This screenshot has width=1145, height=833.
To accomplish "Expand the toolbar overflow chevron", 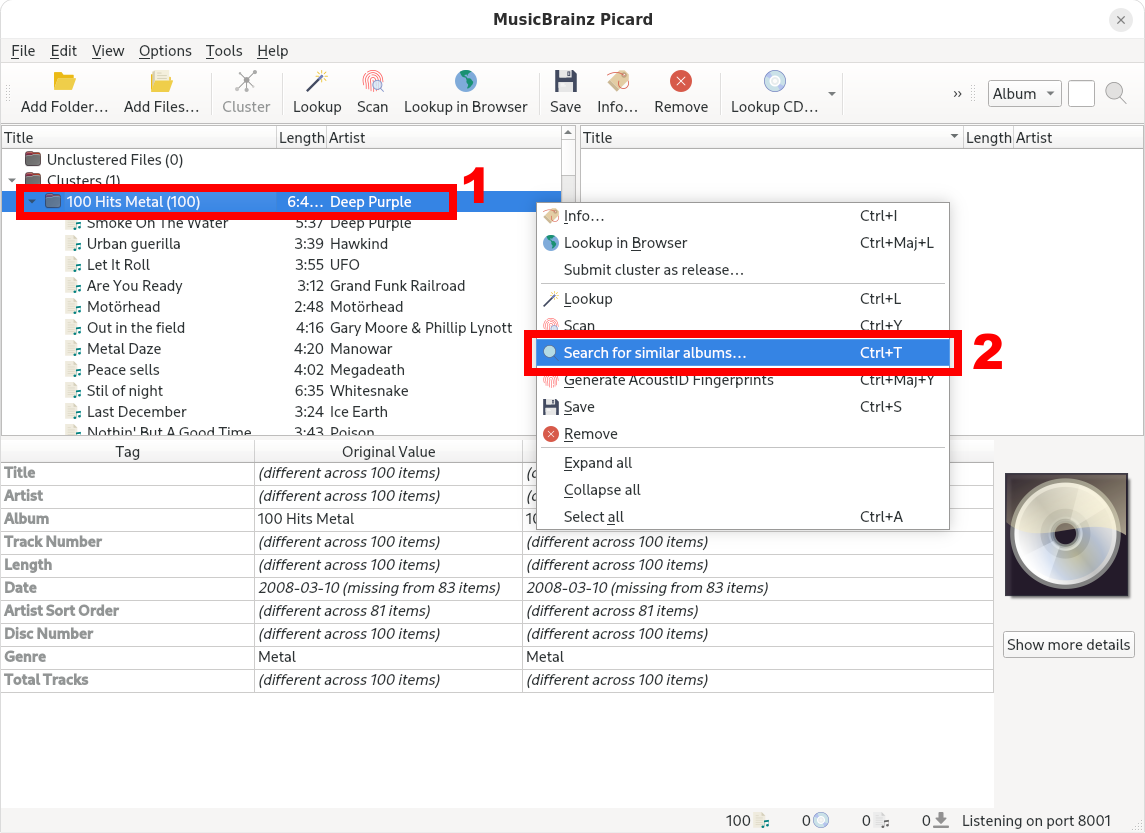I will coord(957,94).
